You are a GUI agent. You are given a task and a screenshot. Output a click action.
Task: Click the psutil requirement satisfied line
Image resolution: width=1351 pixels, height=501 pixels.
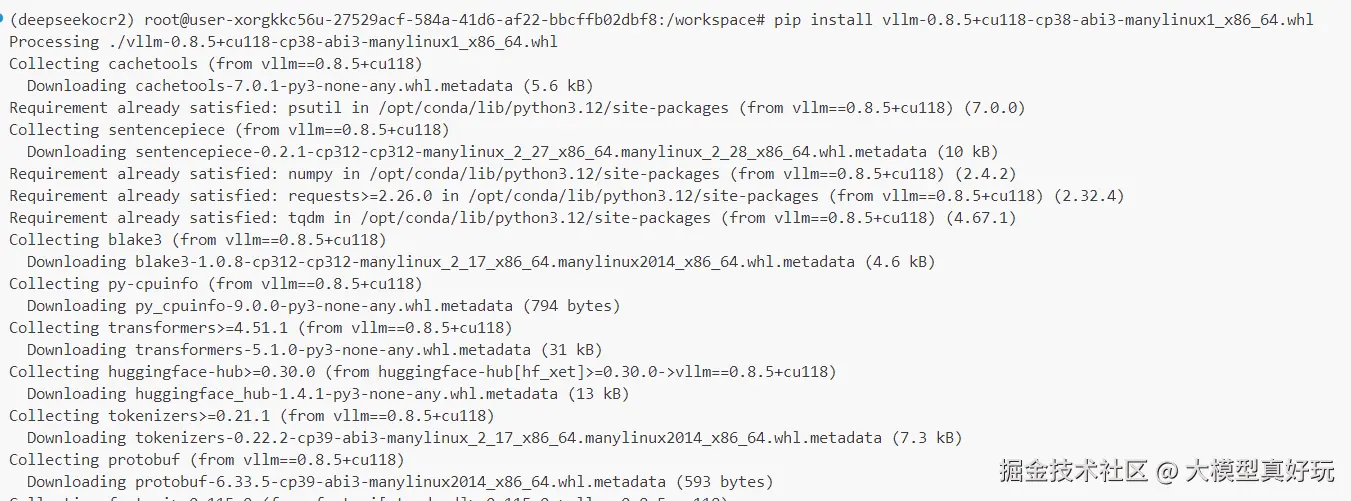click(517, 108)
